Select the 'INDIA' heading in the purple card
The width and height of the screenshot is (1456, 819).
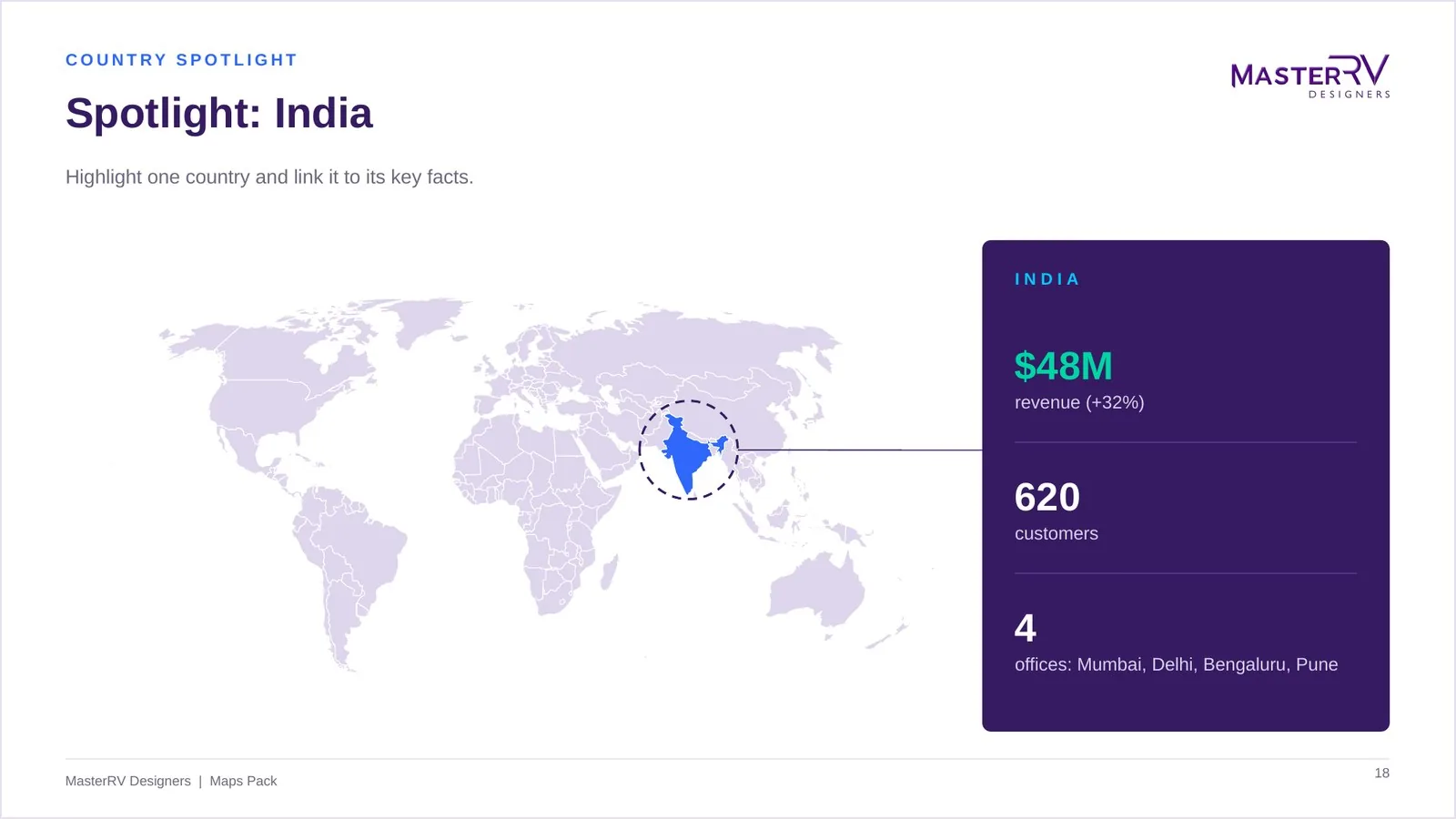[x=1047, y=279]
